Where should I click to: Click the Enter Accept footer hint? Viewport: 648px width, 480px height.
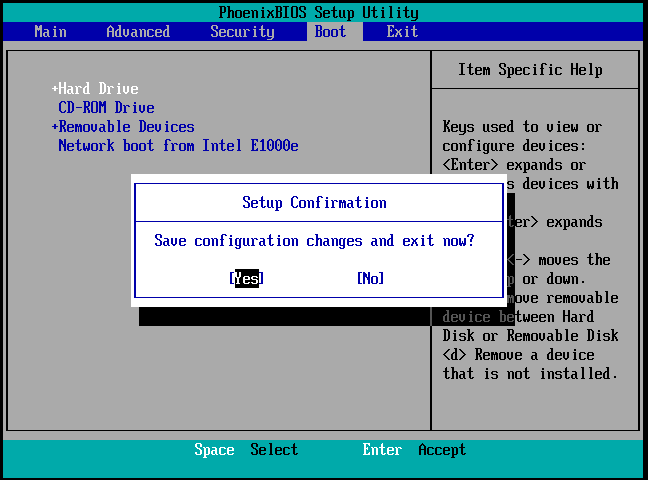tap(414, 450)
